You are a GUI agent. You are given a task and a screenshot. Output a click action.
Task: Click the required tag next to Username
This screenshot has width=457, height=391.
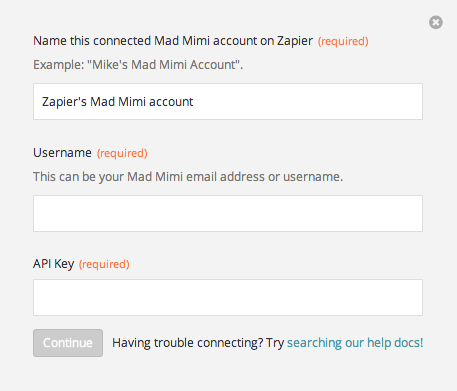(122, 153)
